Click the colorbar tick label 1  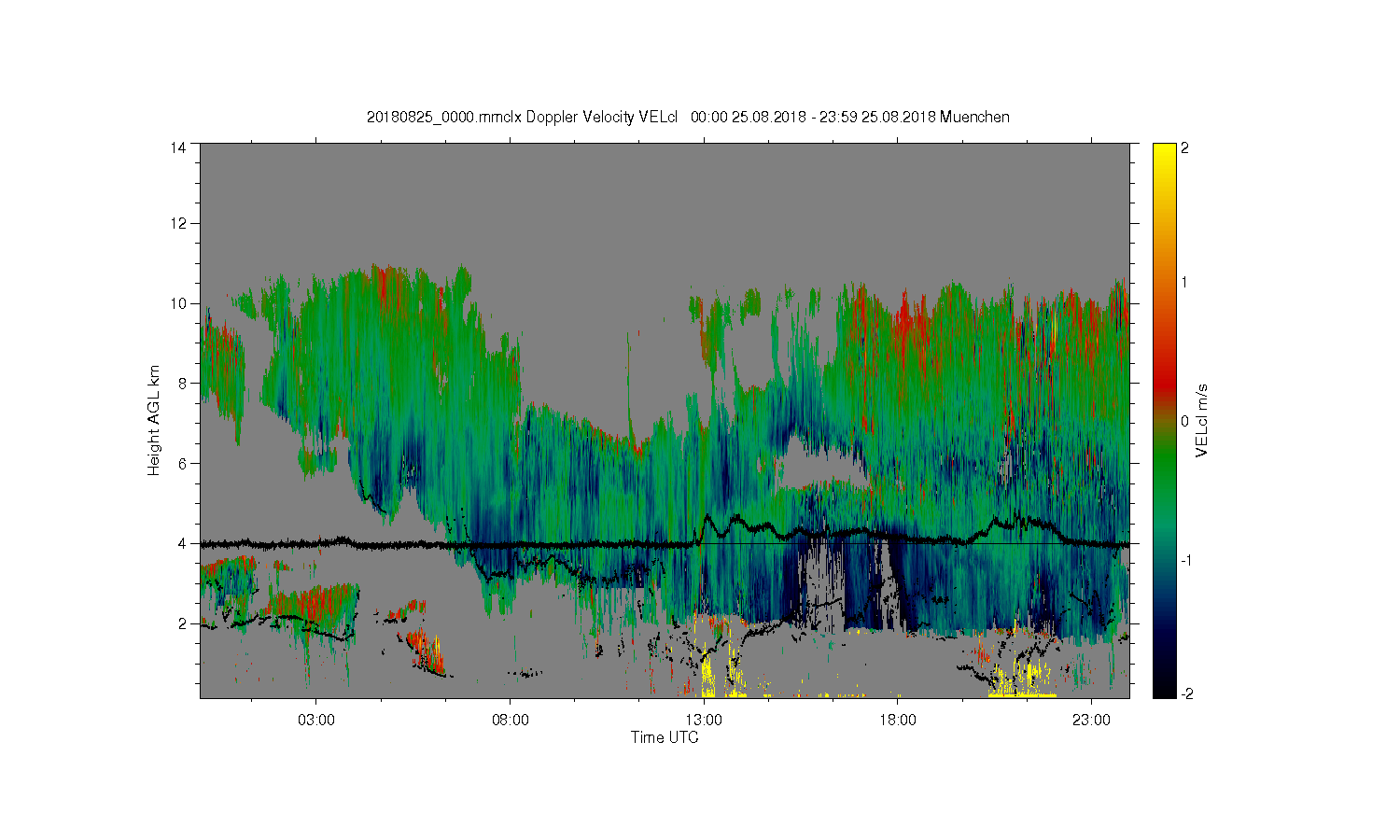point(1185,282)
